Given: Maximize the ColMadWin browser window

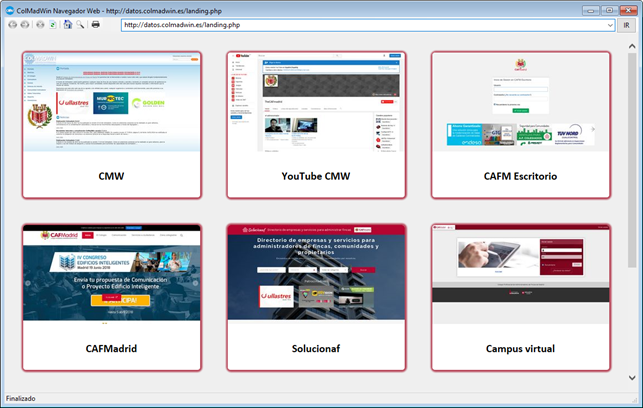Looking at the screenshot, I should point(607,8).
